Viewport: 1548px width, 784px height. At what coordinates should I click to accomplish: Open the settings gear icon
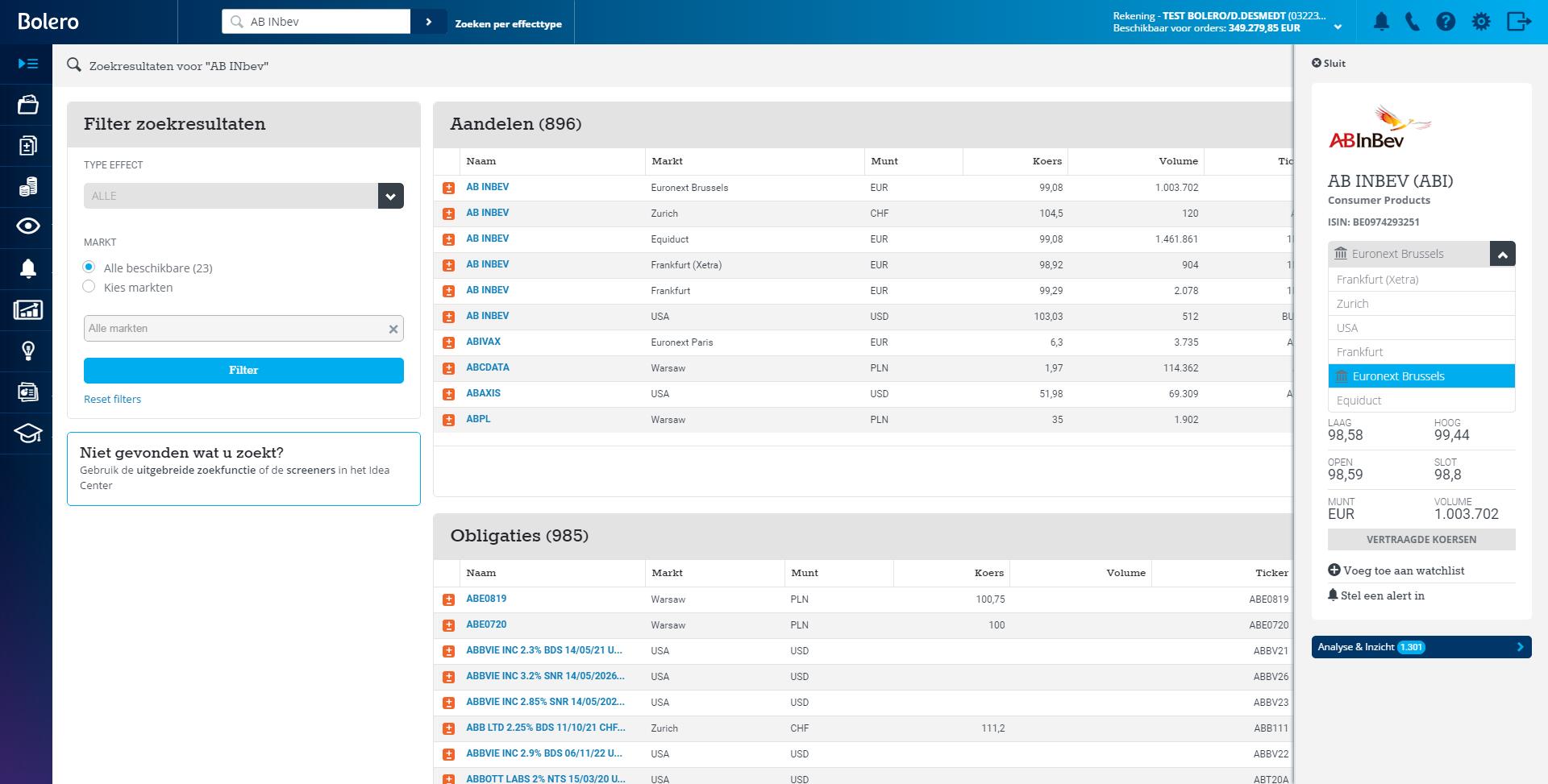pyautogui.click(x=1481, y=22)
